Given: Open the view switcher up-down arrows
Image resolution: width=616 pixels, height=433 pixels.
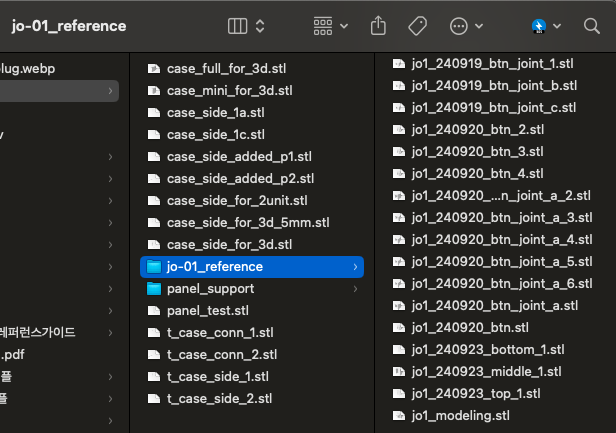Looking at the screenshot, I should point(260,26).
